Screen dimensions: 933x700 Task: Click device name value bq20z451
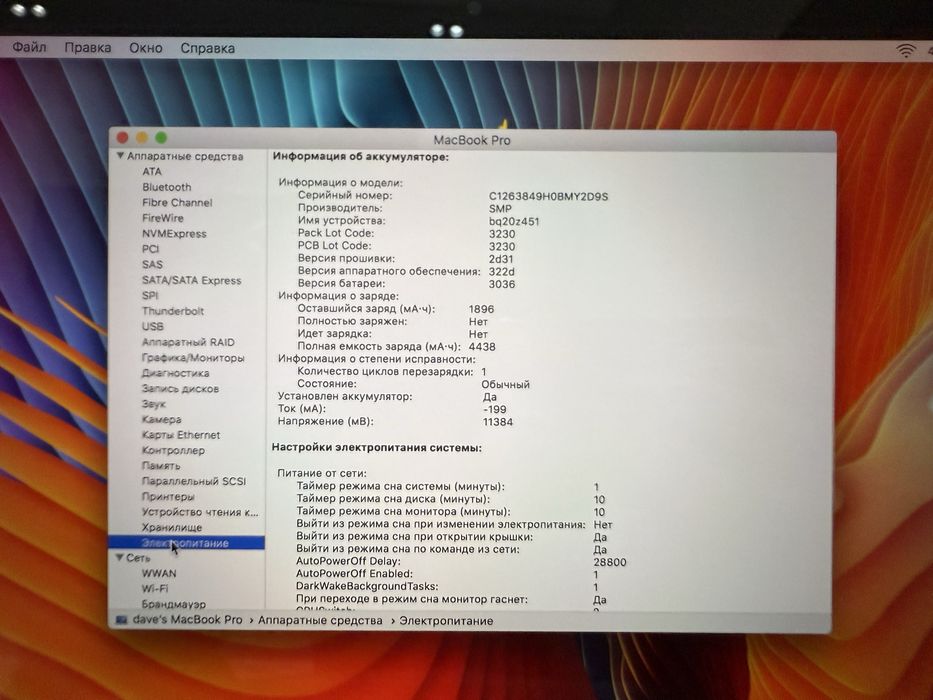514,221
